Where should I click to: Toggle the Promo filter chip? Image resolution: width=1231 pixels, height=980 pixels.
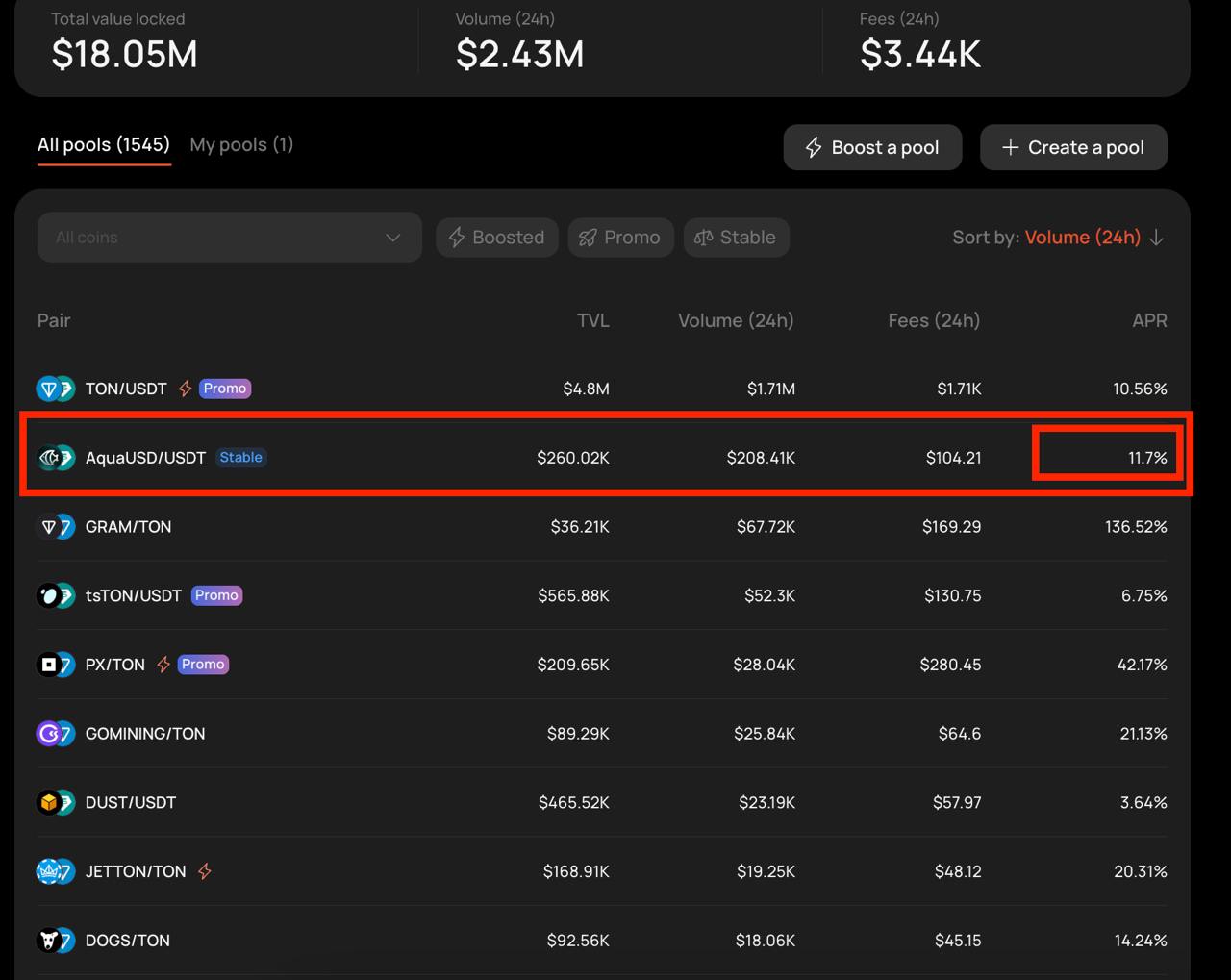pos(620,238)
